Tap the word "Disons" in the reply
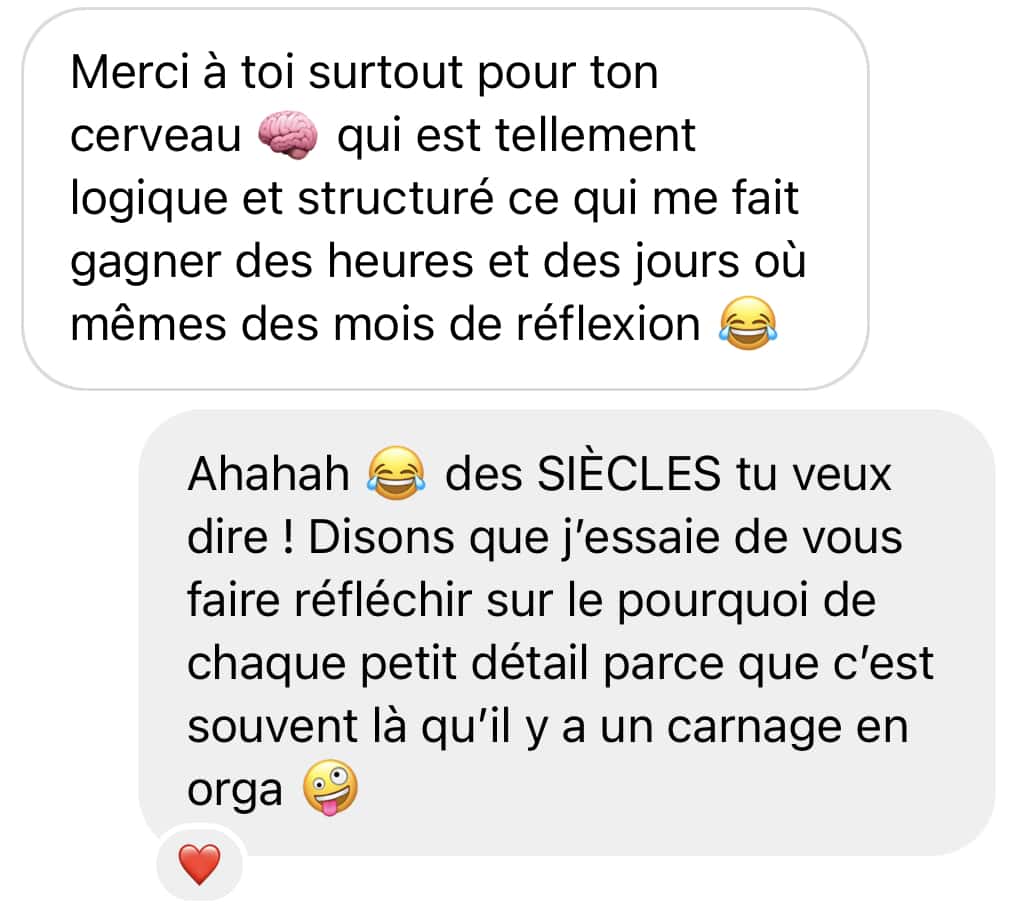The image size is (1032, 917). point(382,537)
